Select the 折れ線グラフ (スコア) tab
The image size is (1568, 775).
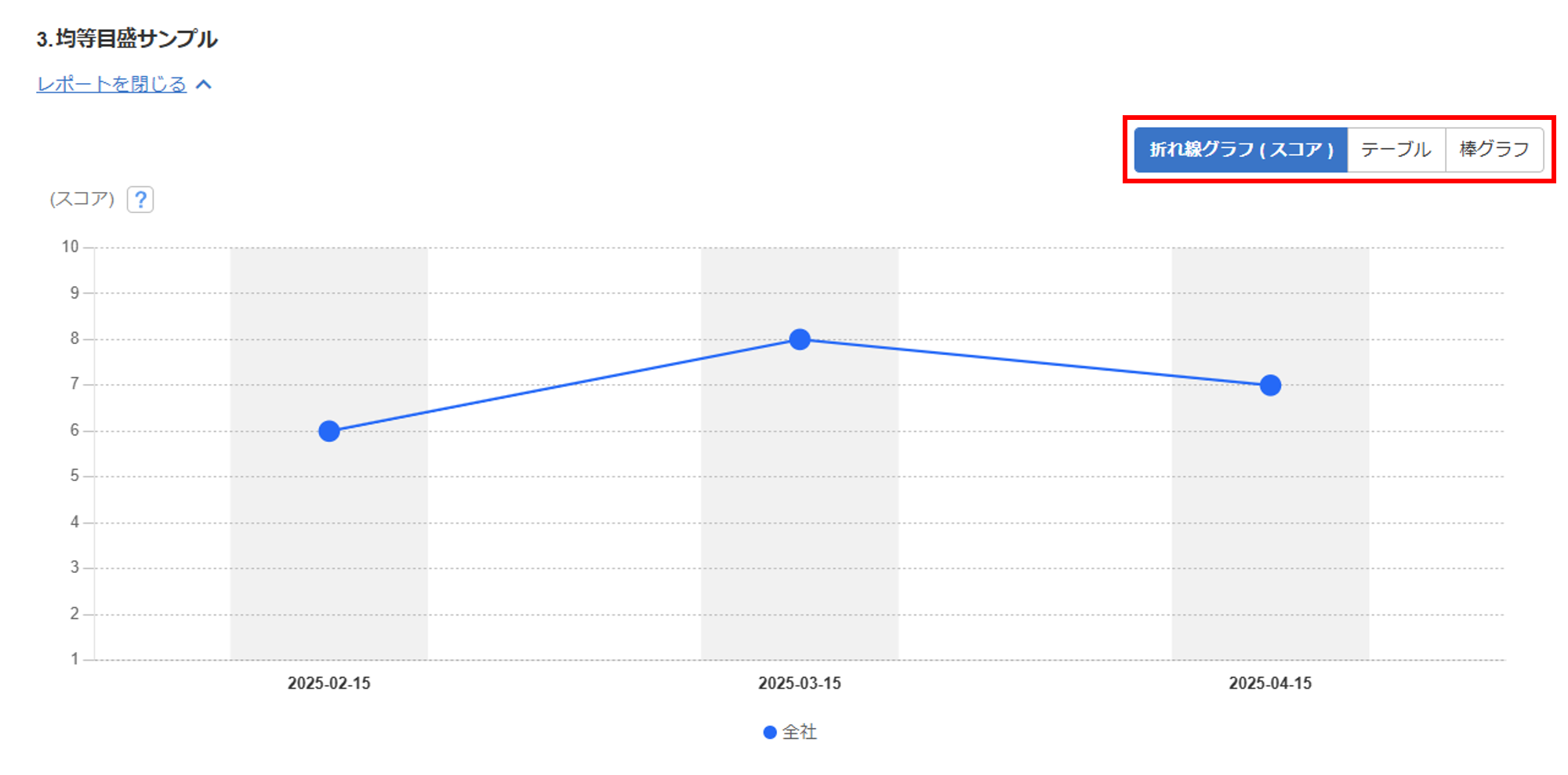tap(1240, 150)
